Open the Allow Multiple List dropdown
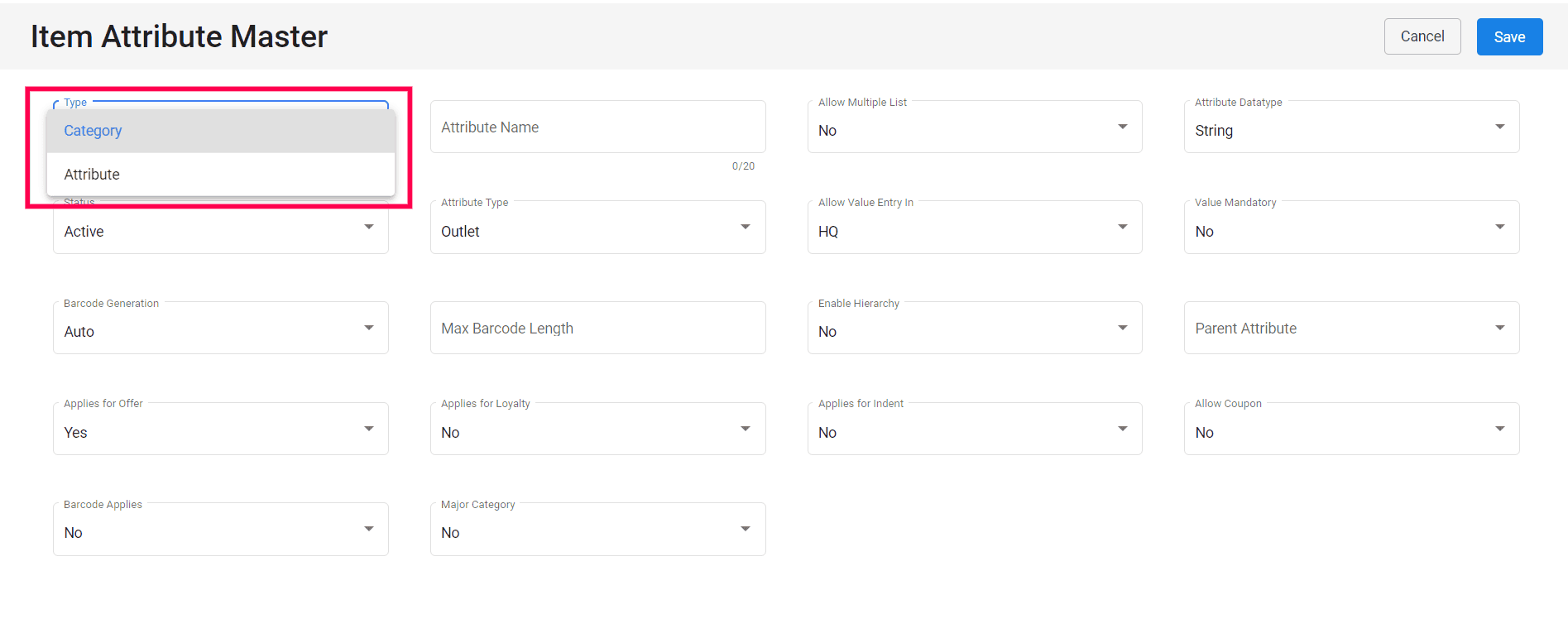 (974, 127)
